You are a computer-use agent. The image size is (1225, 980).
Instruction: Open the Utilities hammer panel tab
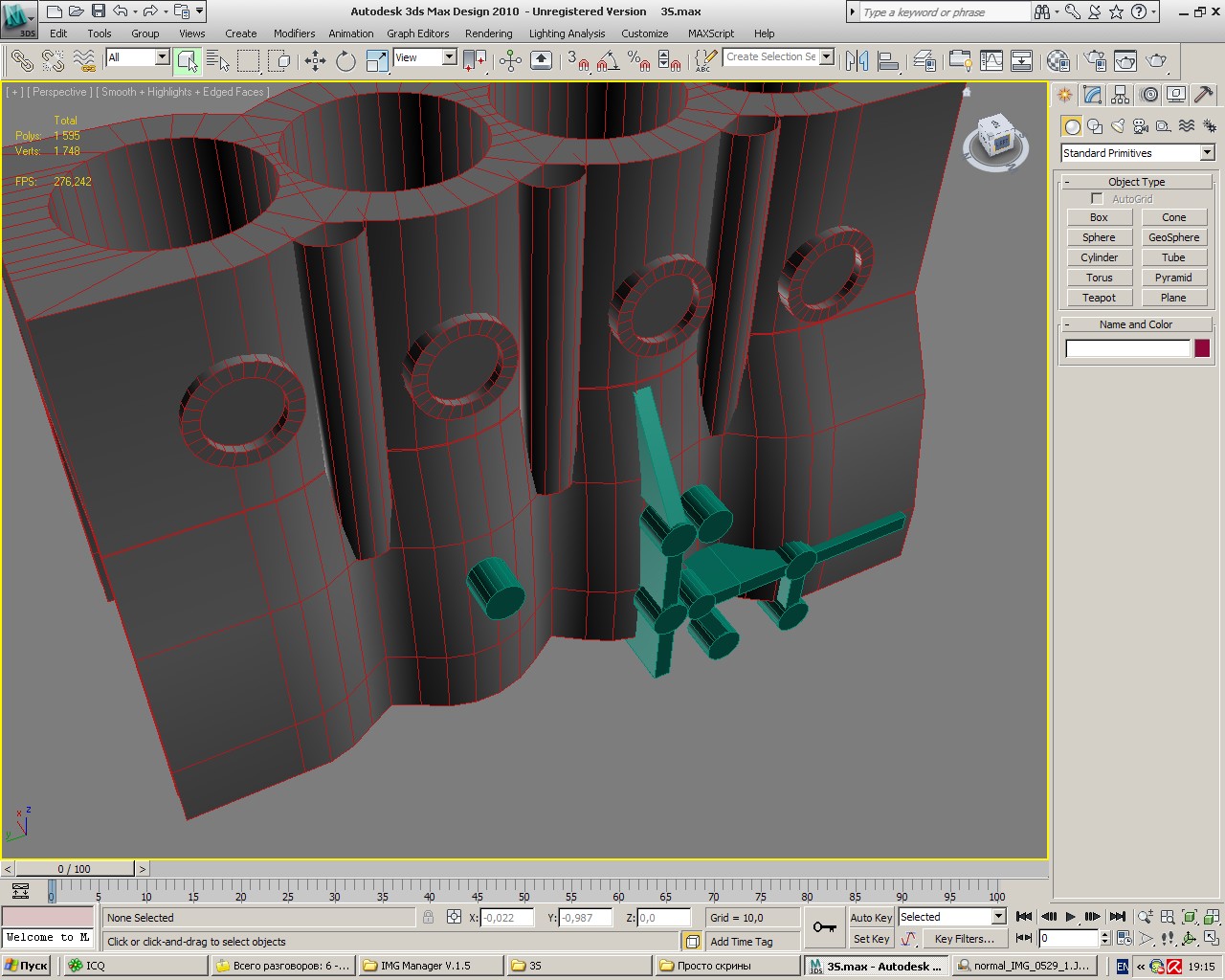point(1204,95)
